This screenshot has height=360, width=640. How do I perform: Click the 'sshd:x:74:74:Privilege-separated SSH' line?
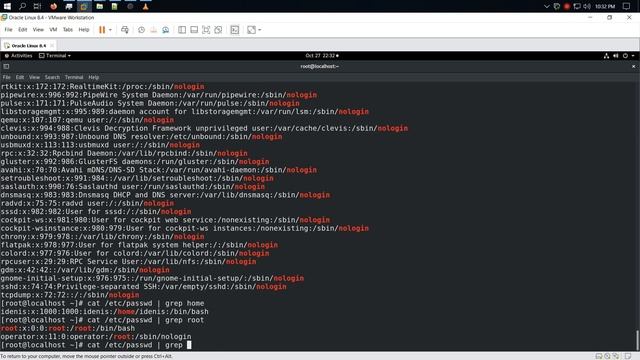pyautogui.click(x=143, y=287)
